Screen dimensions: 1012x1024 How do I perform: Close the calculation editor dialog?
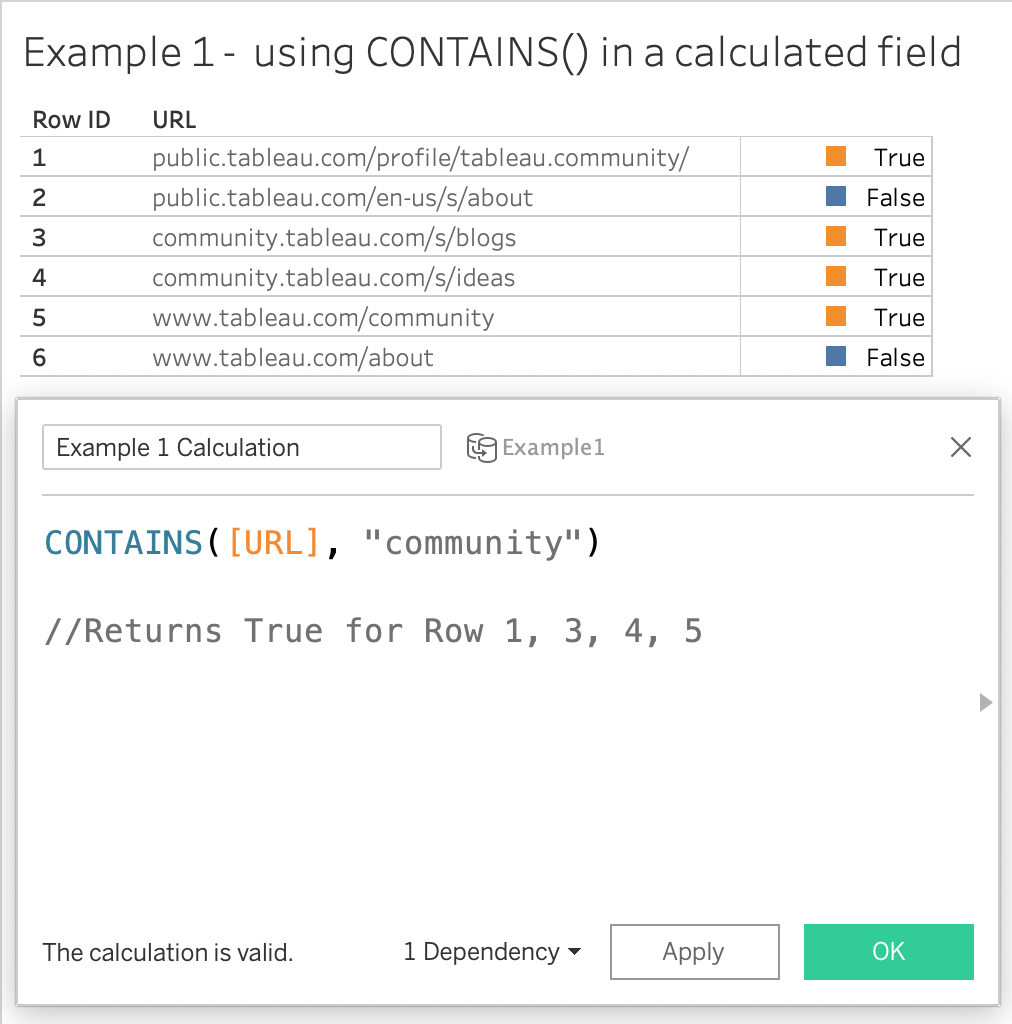(960, 447)
